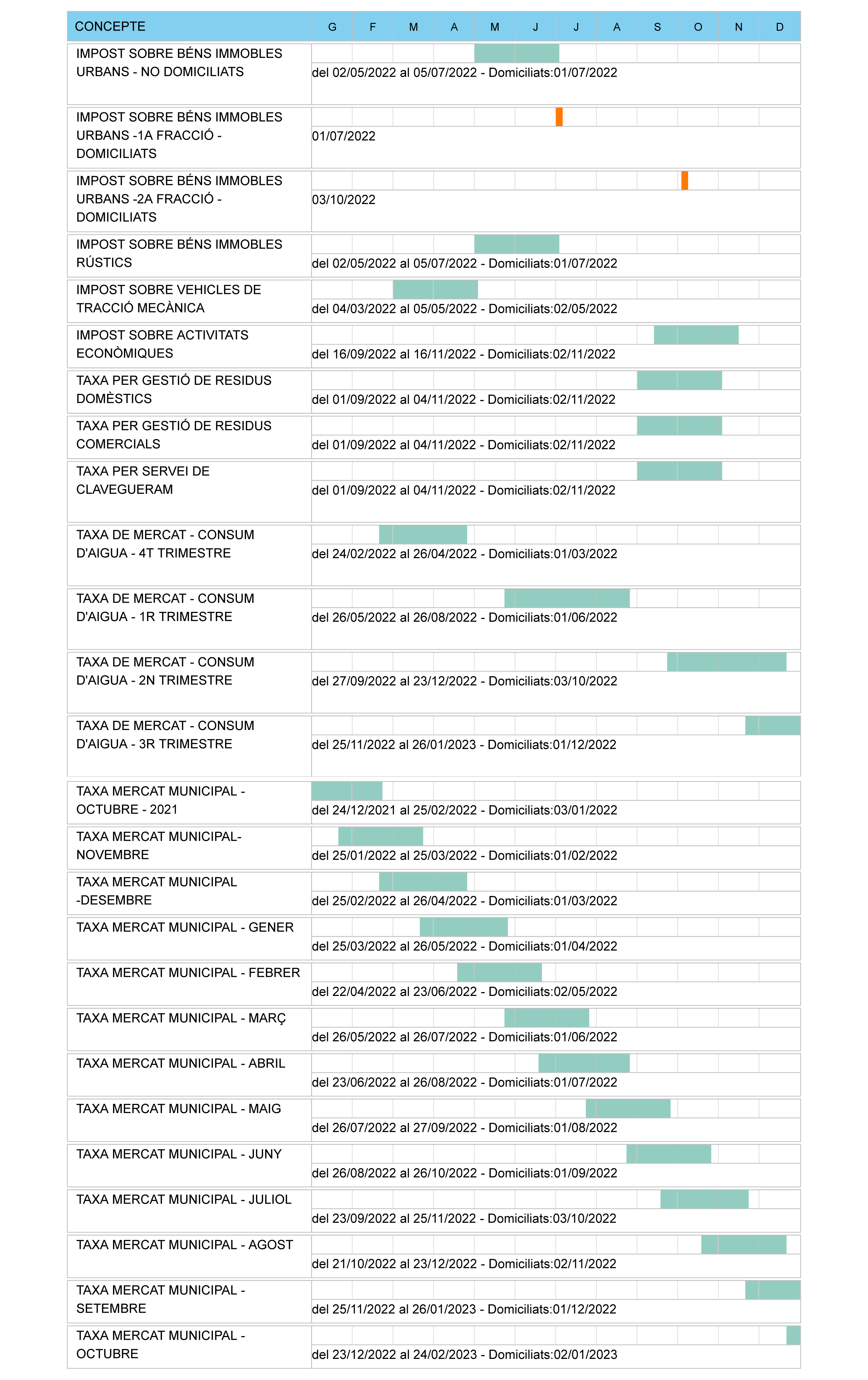Select TAXA MERCAT MUNICIPAL - MARÇ label

click(180, 1018)
